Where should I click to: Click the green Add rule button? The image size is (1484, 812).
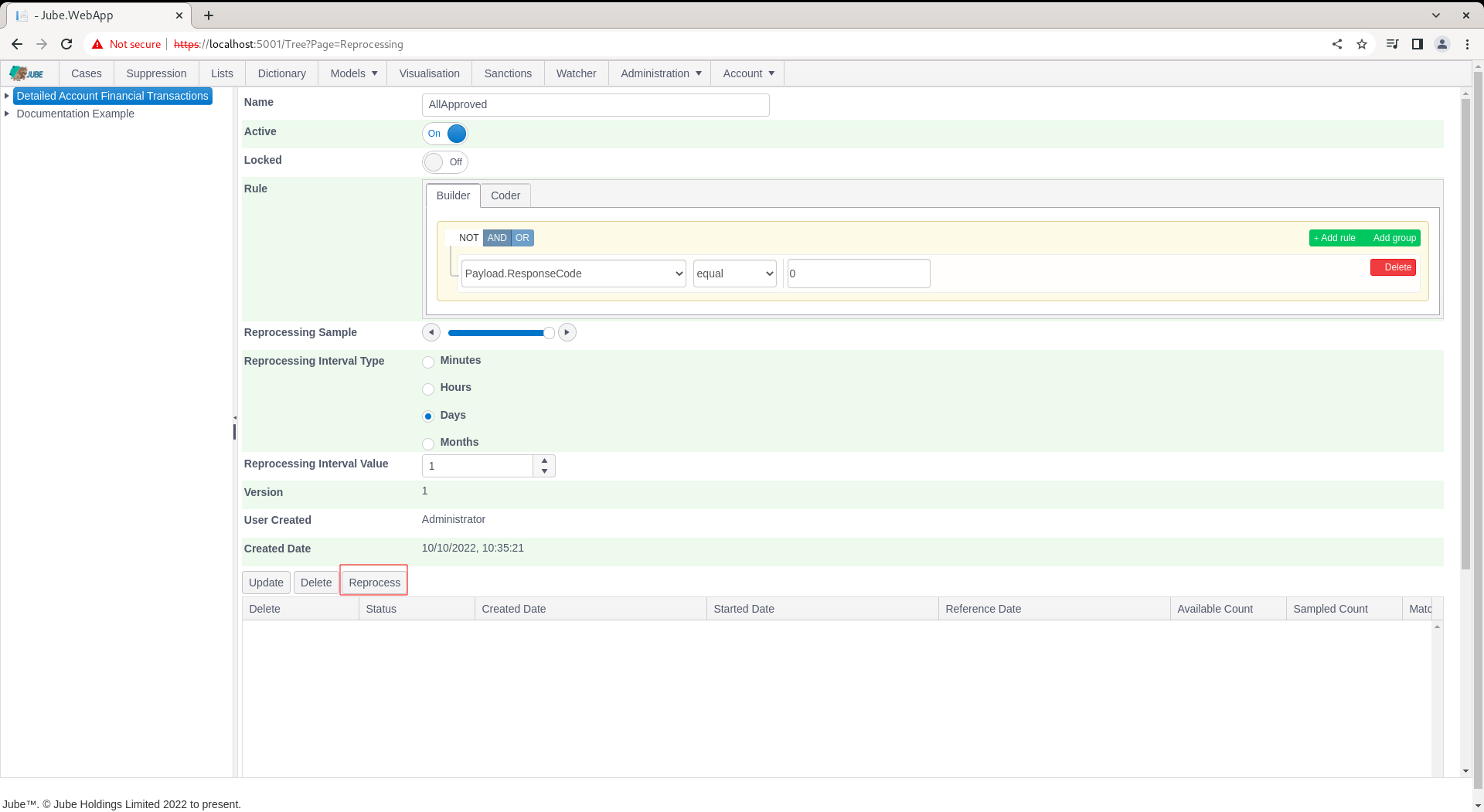[1334, 238]
